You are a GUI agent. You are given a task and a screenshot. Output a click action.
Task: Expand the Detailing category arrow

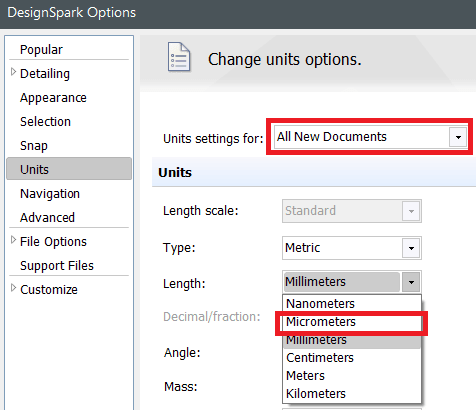pyautogui.click(x=13, y=72)
